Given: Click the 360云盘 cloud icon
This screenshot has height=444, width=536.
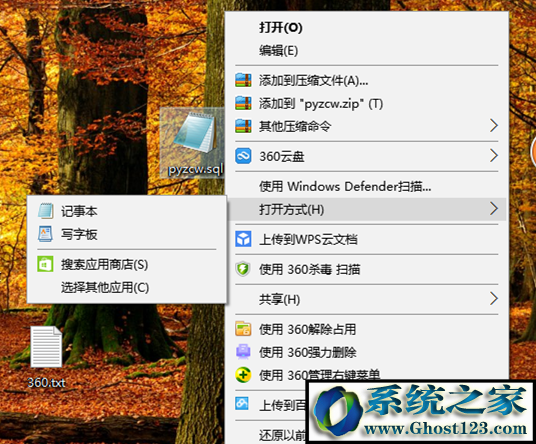Looking at the screenshot, I should (243, 156).
